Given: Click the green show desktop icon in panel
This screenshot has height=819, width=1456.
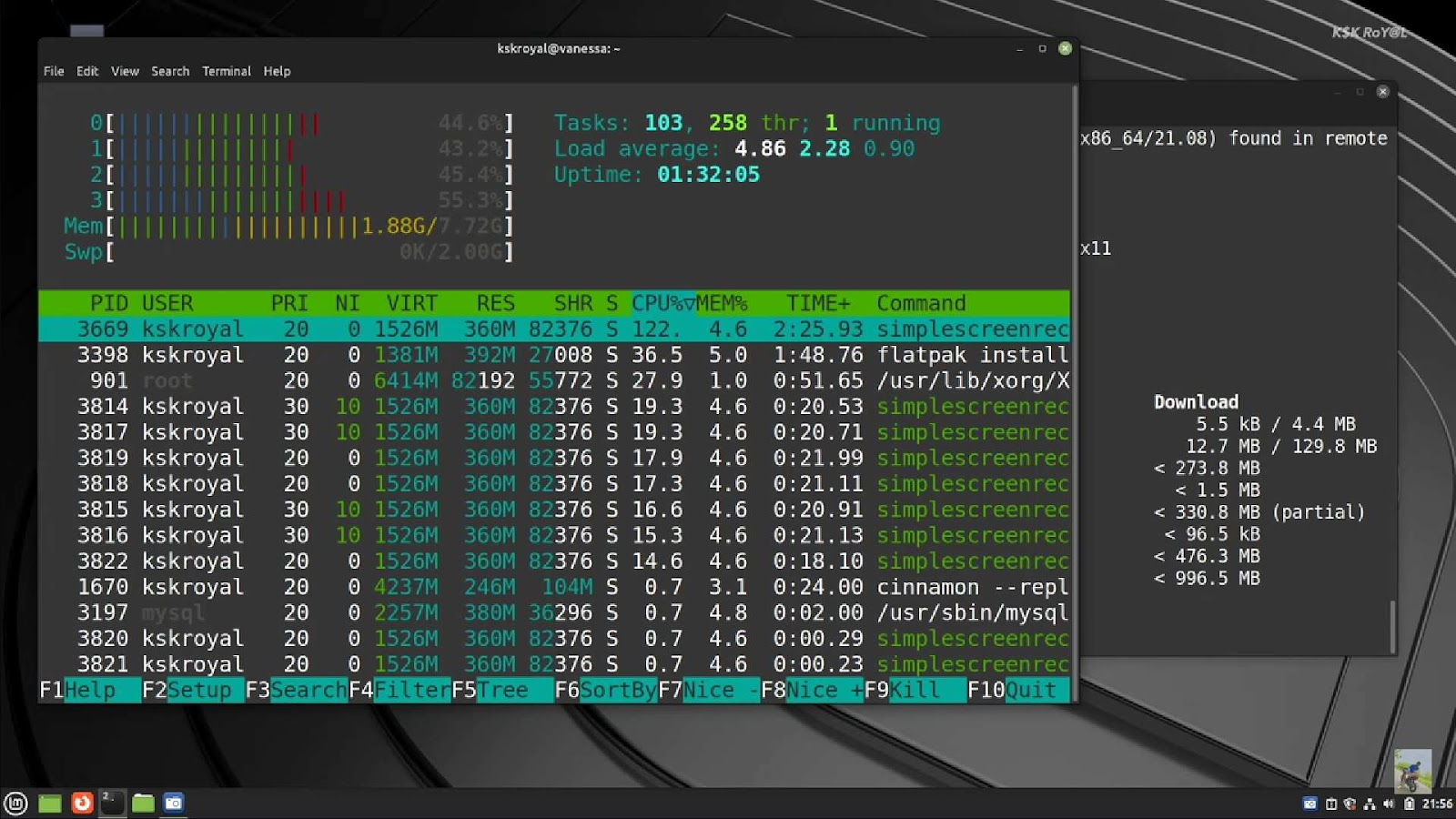Looking at the screenshot, I should [49, 803].
